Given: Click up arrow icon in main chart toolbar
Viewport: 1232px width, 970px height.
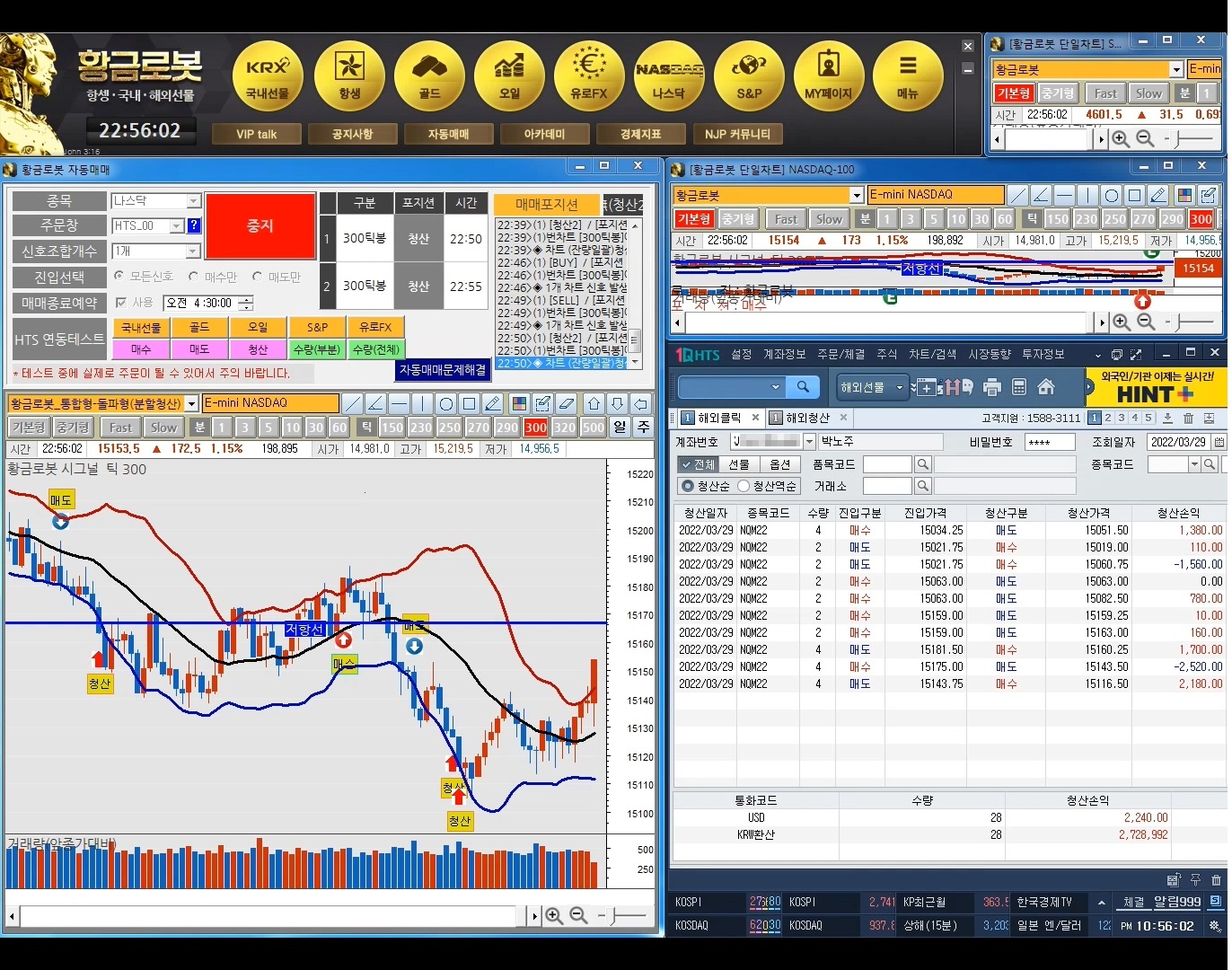Looking at the screenshot, I should 594,403.
